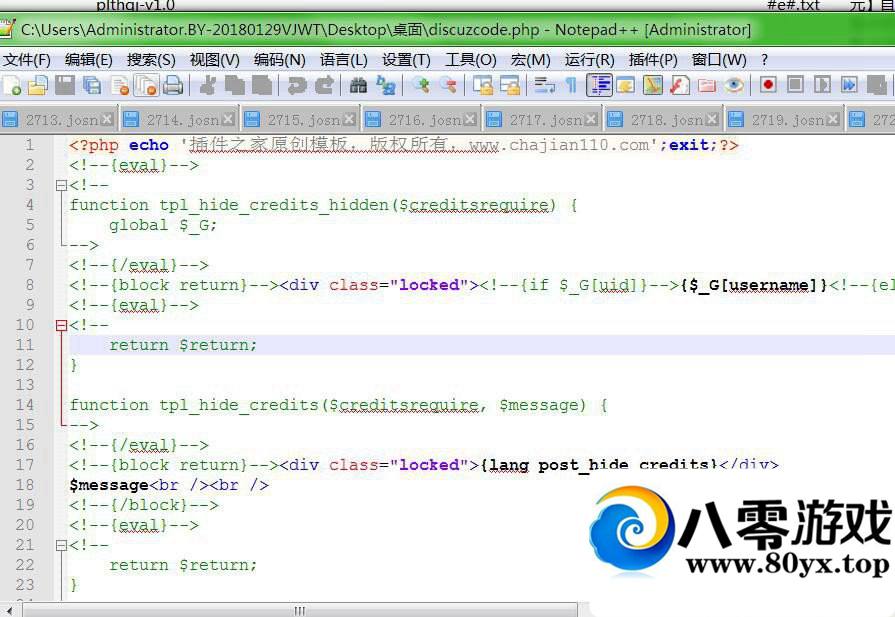The image size is (895, 617).
Task: Open the 宏(M) menu
Action: (530, 60)
